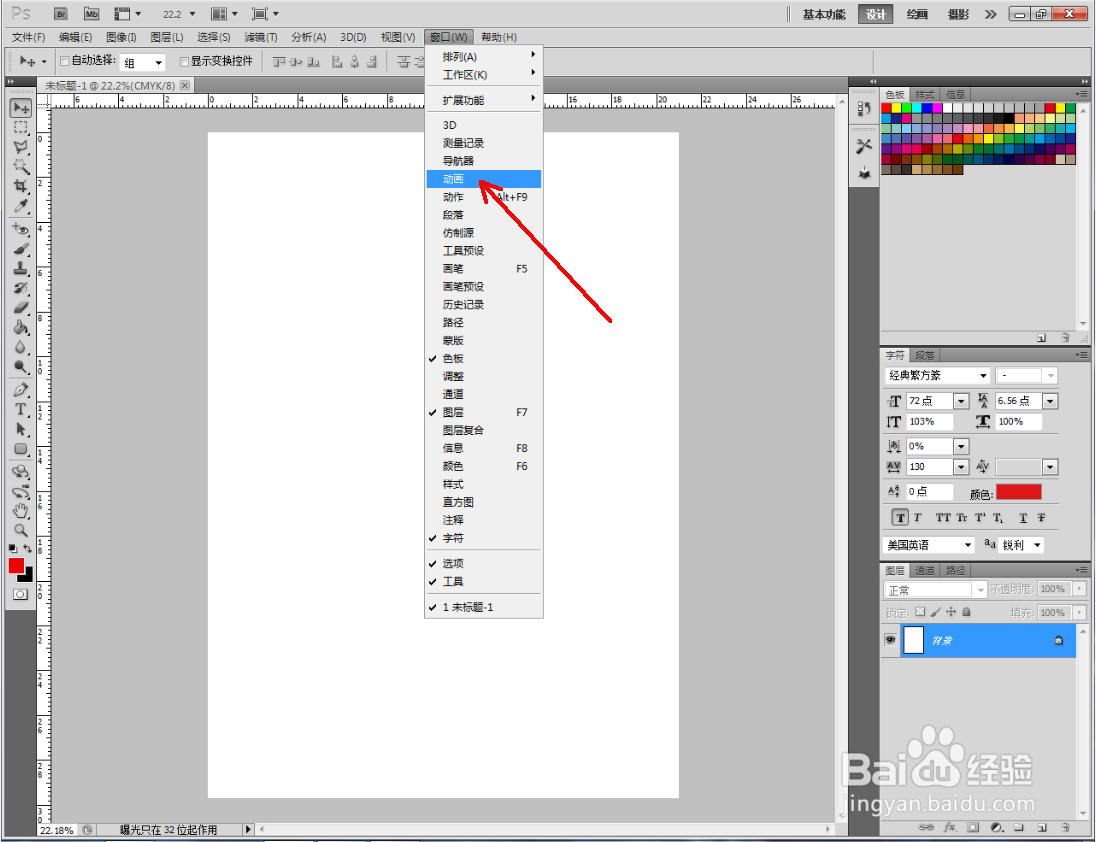
Task: Launch Adobe Bridge from the top bar
Action: tap(61, 13)
